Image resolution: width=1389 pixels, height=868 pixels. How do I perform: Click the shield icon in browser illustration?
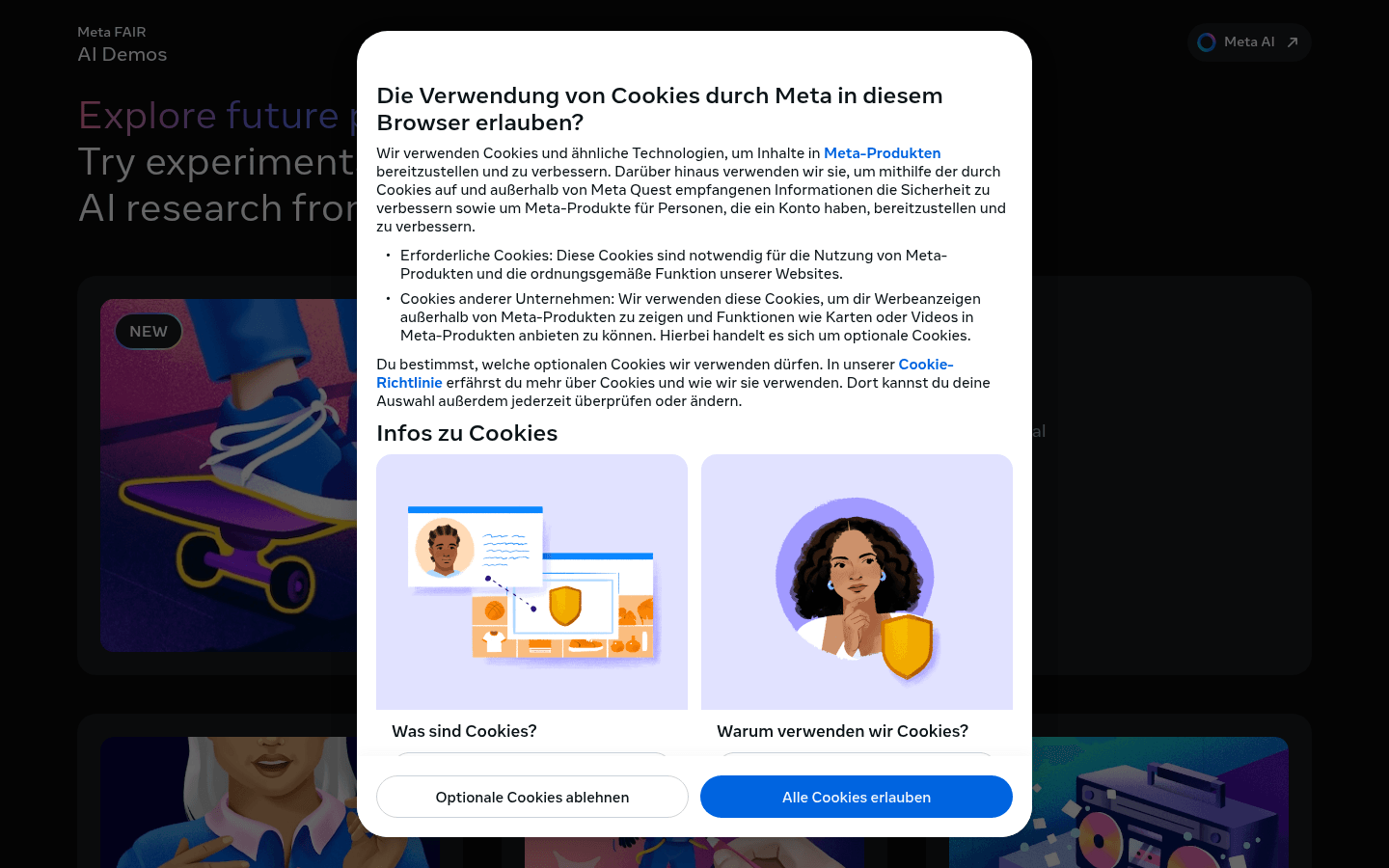[x=565, y=606]
